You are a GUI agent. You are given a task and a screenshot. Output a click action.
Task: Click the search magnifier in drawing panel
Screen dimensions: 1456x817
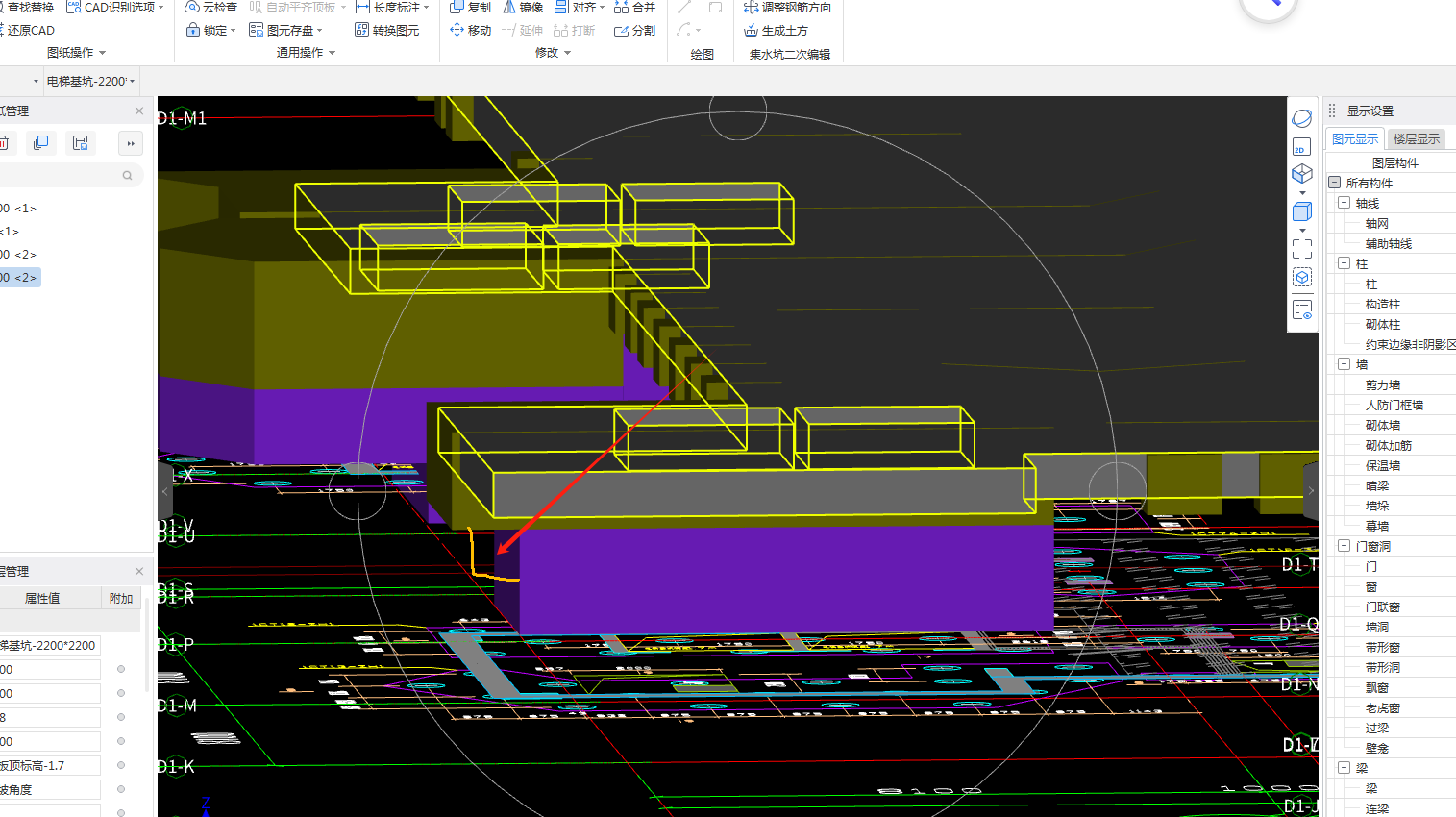[127, 176]
